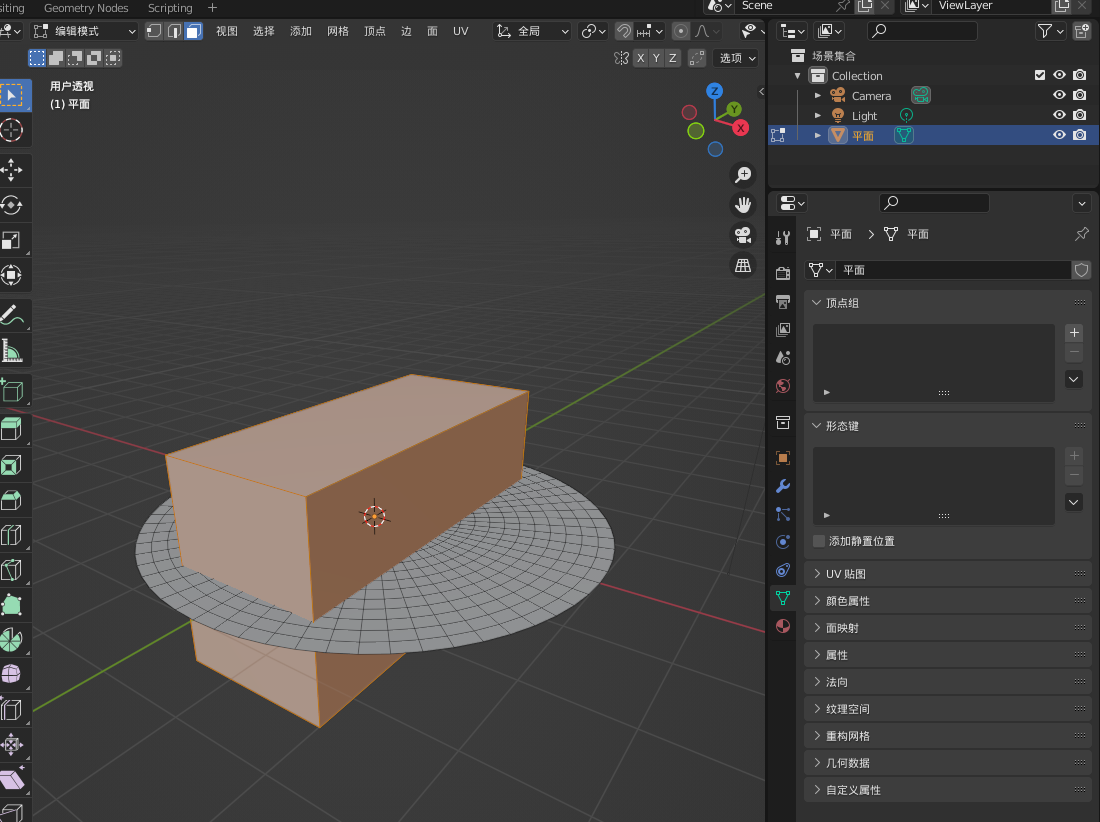Image resolution: width=1100 pixels, height=822 pixels.
Task: Activate the Add Cube tool
Action: 13,390
